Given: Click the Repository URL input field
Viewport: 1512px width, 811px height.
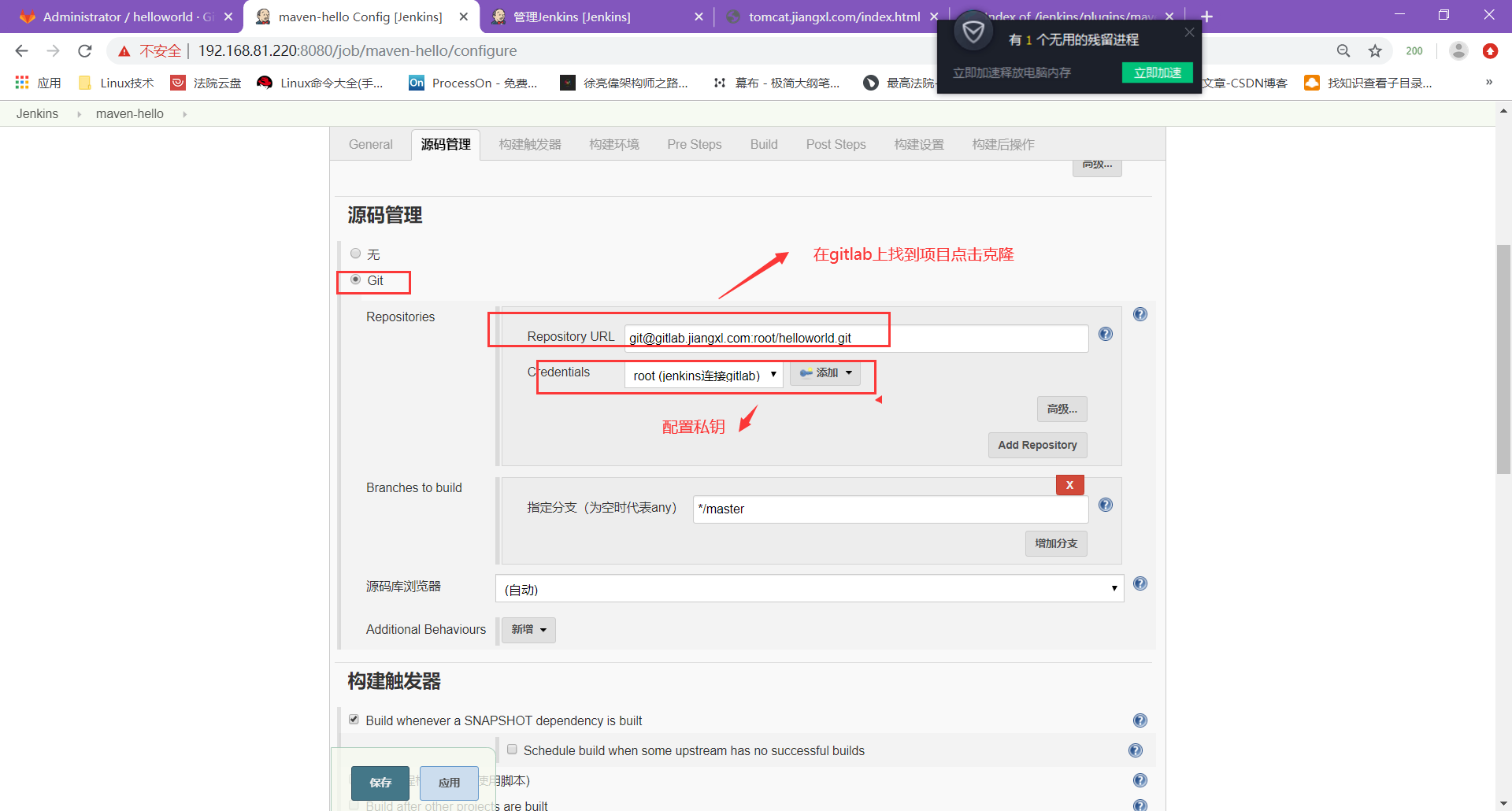Looking at the screenshot, I should (856, 338).
